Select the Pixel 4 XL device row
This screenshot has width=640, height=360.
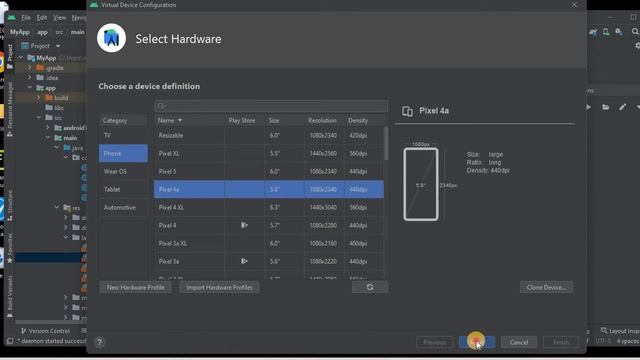tap(269, 207)
